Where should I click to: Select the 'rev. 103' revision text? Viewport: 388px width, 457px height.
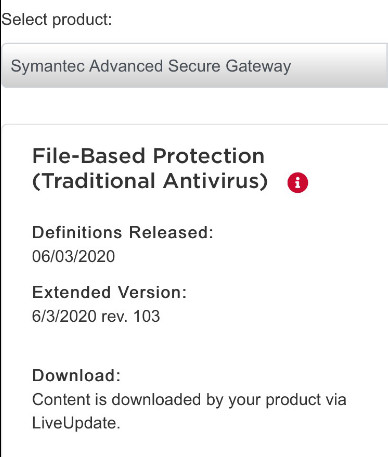131,316
